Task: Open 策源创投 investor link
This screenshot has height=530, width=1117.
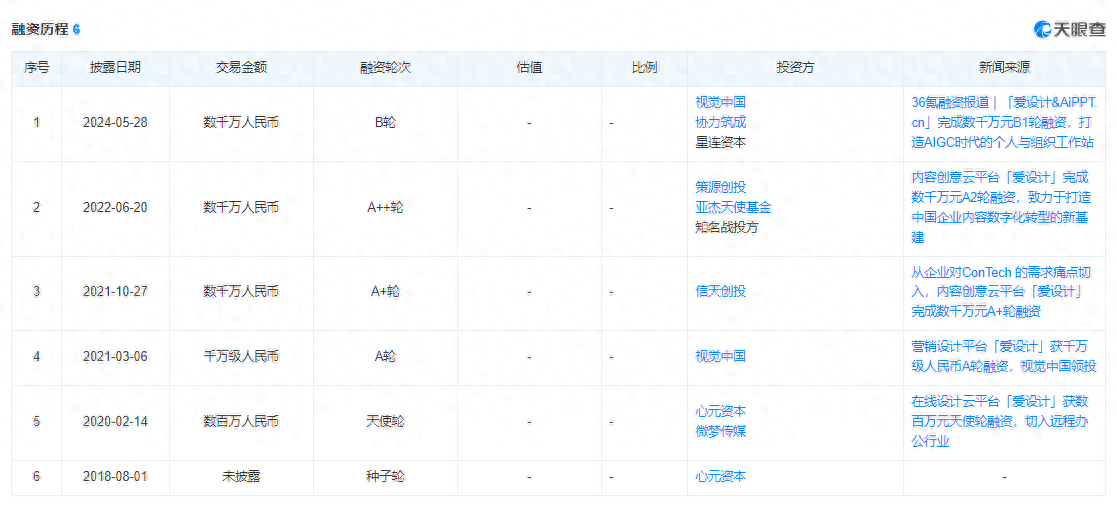Action: (x=720, y=187)
